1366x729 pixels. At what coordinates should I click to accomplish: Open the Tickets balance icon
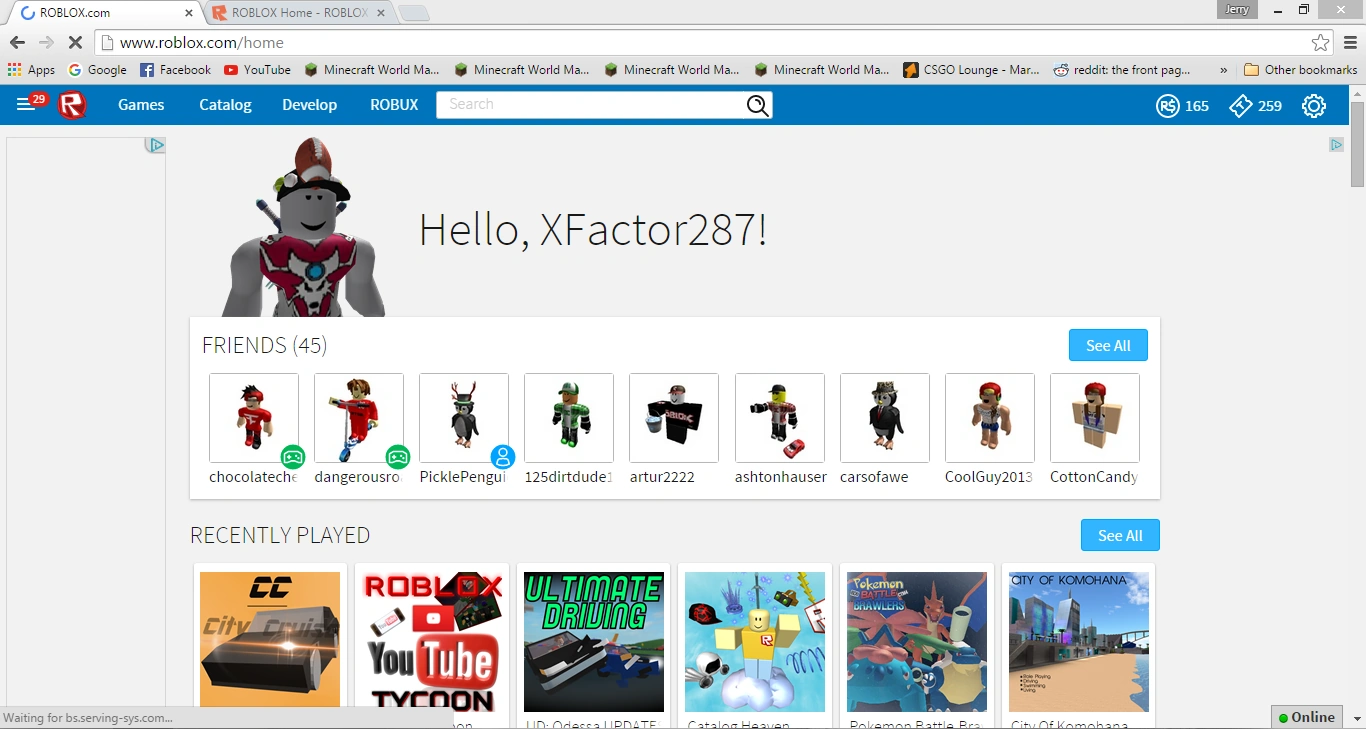[1241, 106]
